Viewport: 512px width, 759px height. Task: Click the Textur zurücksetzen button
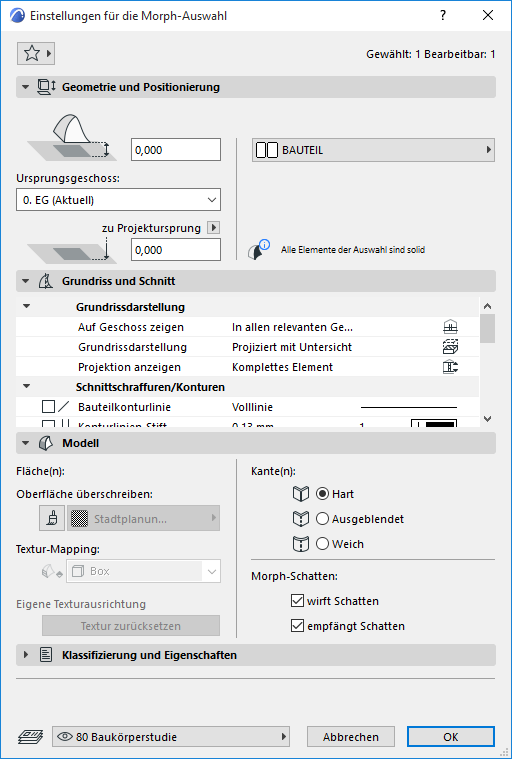[131, 626]
